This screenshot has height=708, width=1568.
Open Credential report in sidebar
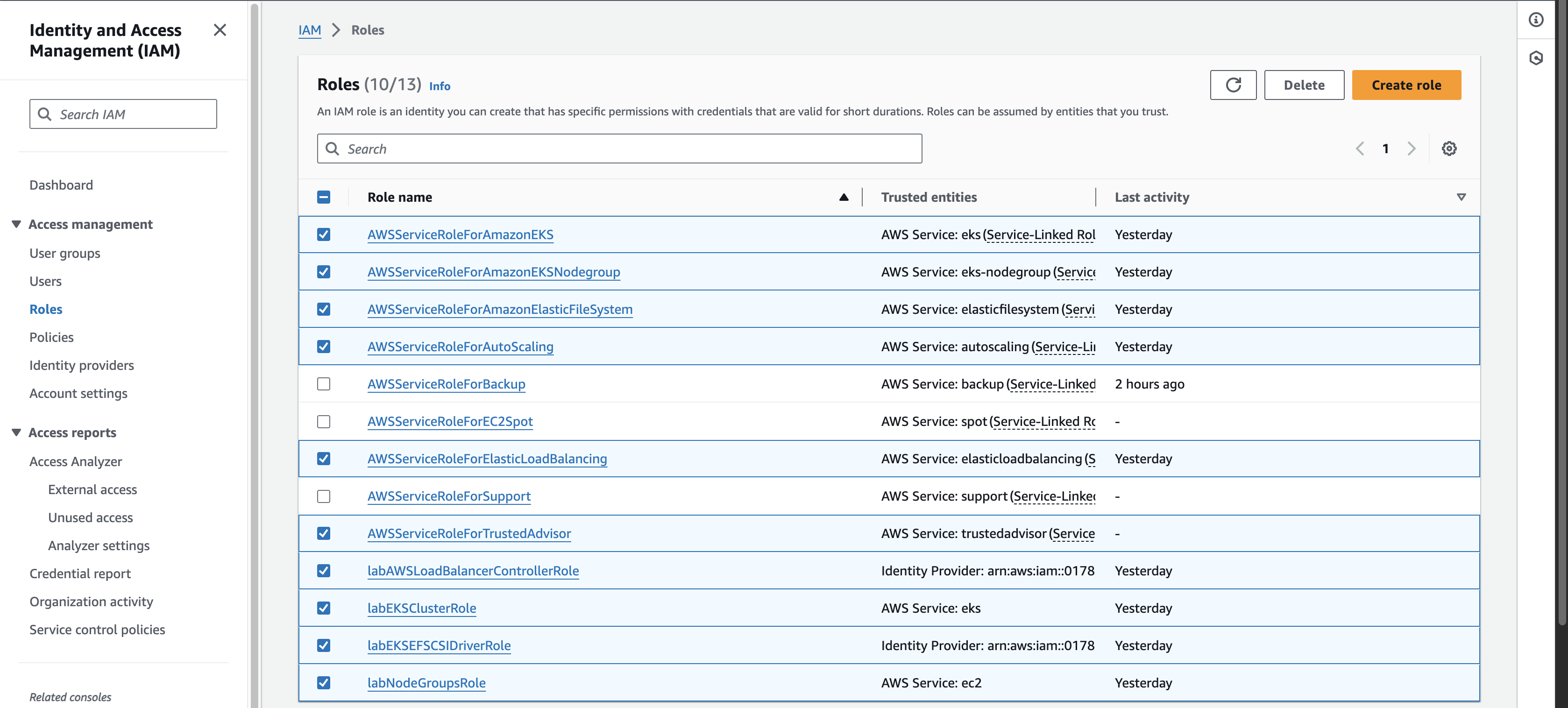click(x=80, y=573)
